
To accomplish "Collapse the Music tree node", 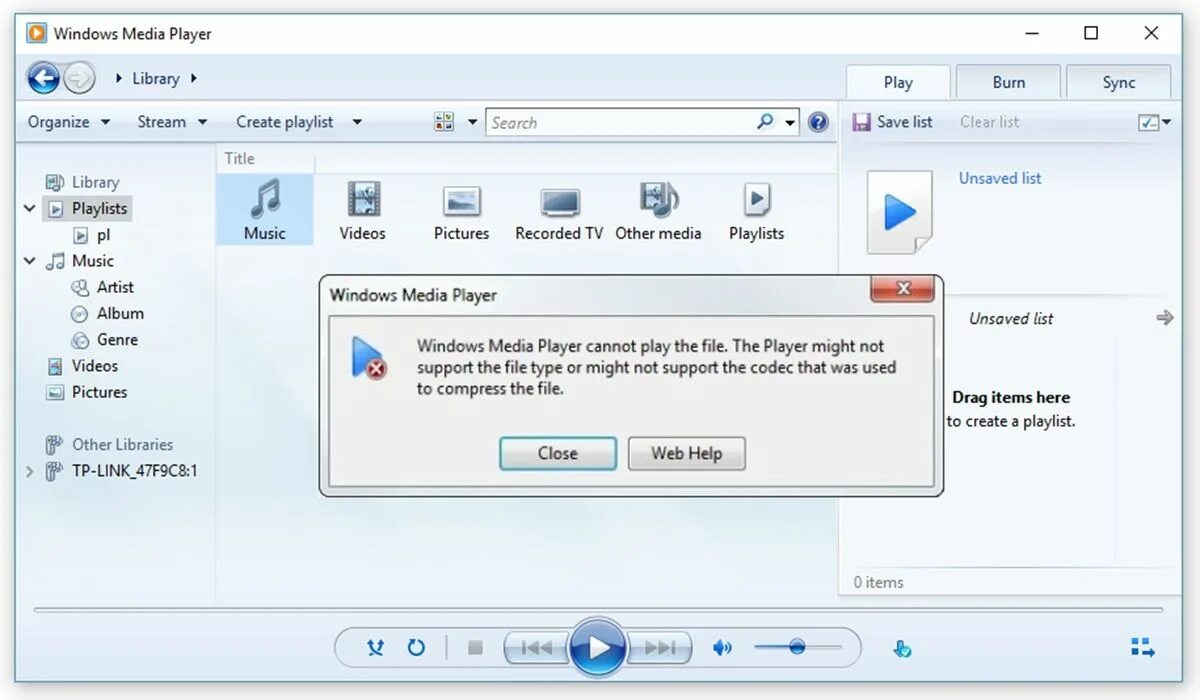I will (29, 261).
